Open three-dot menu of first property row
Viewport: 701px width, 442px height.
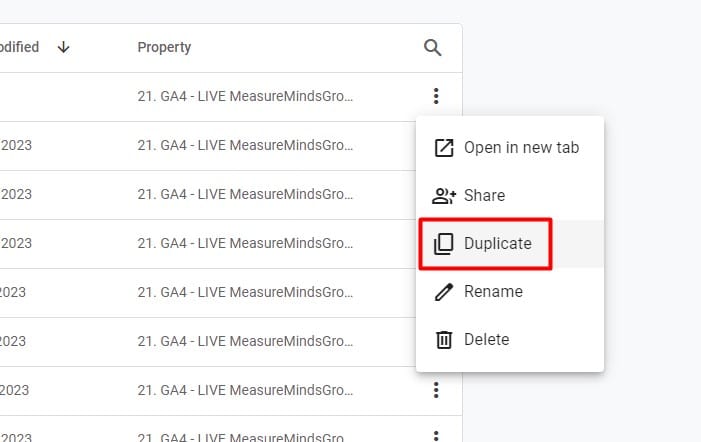click(x=436, y=96)
